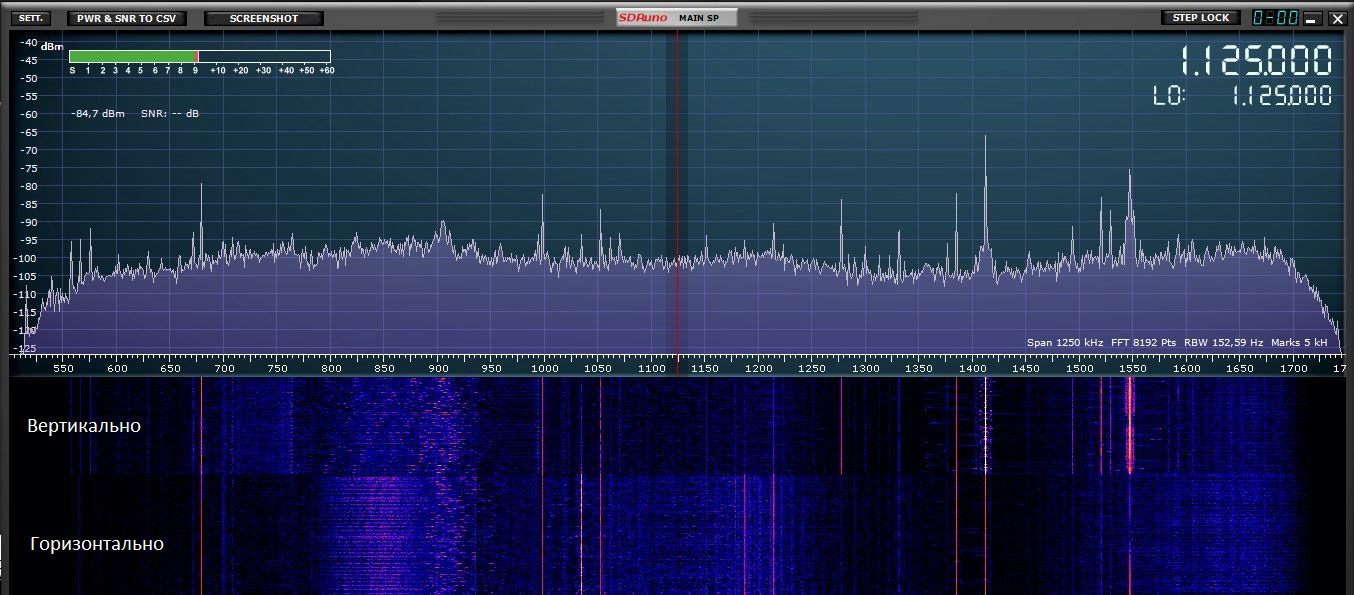This screenshot has height=595, width=1354.
Task: Click the 900 label on frequency scale
Action: [438, 369]
